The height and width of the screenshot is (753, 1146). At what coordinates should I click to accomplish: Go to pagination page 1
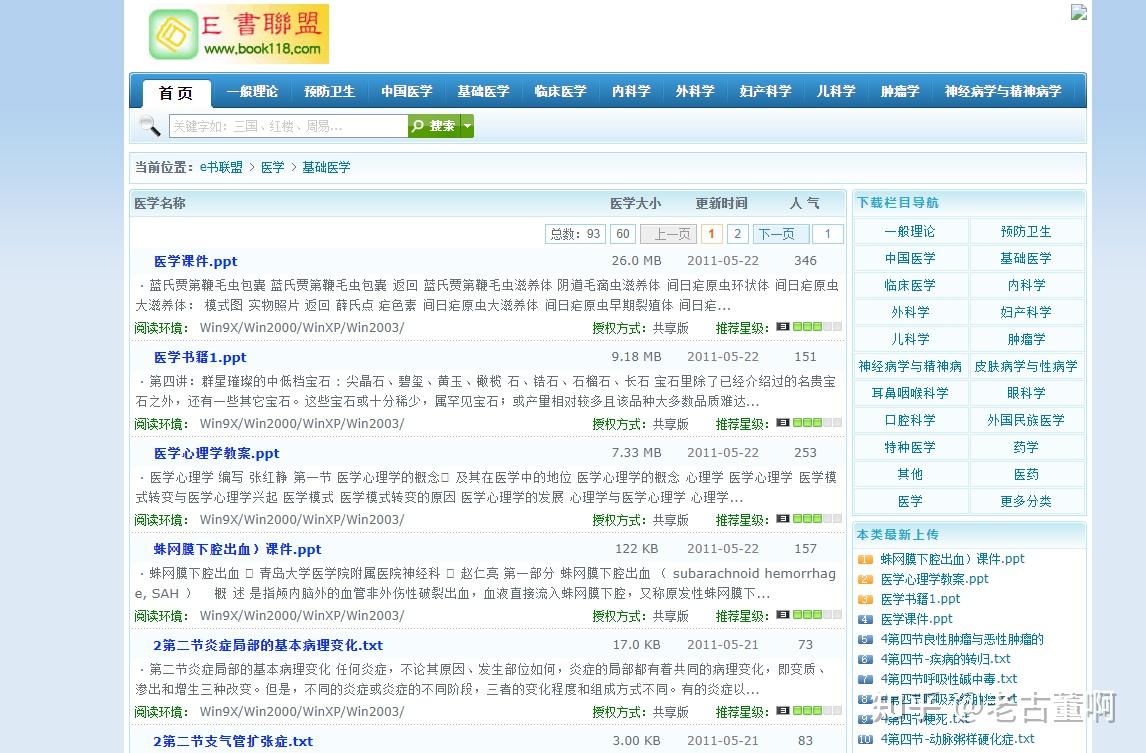click(x=711, y=234)
